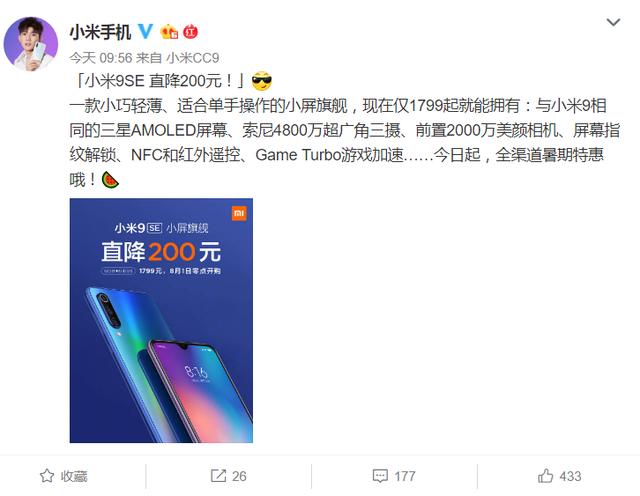Viewport: 640px width, 496px height.
Task: Open the 今天 09:56 timestamp link
Action: point(100,58)
